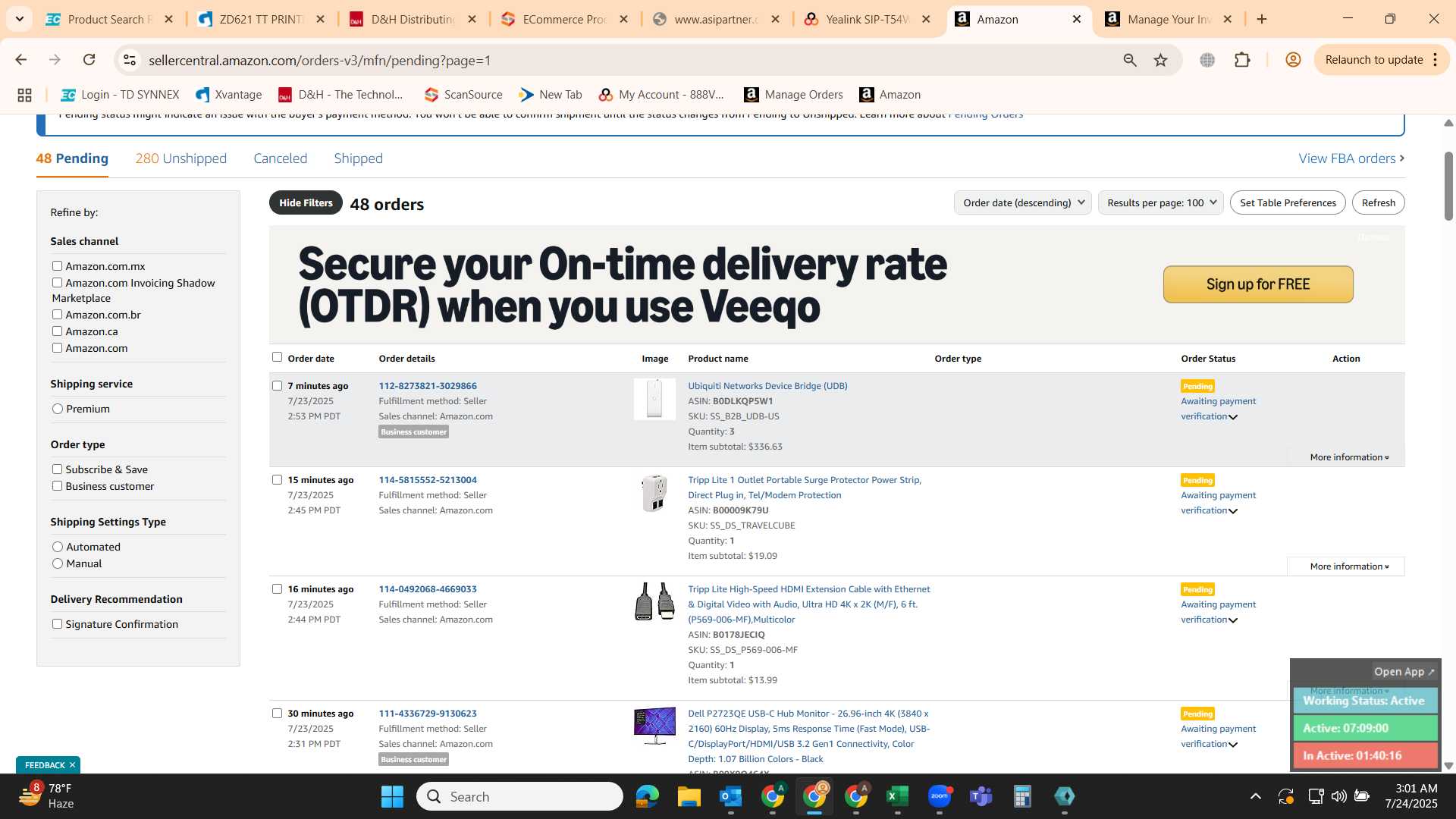Show hidden system tray icons
This screenshot has height=819, width=1456.
pos(1256,796)
